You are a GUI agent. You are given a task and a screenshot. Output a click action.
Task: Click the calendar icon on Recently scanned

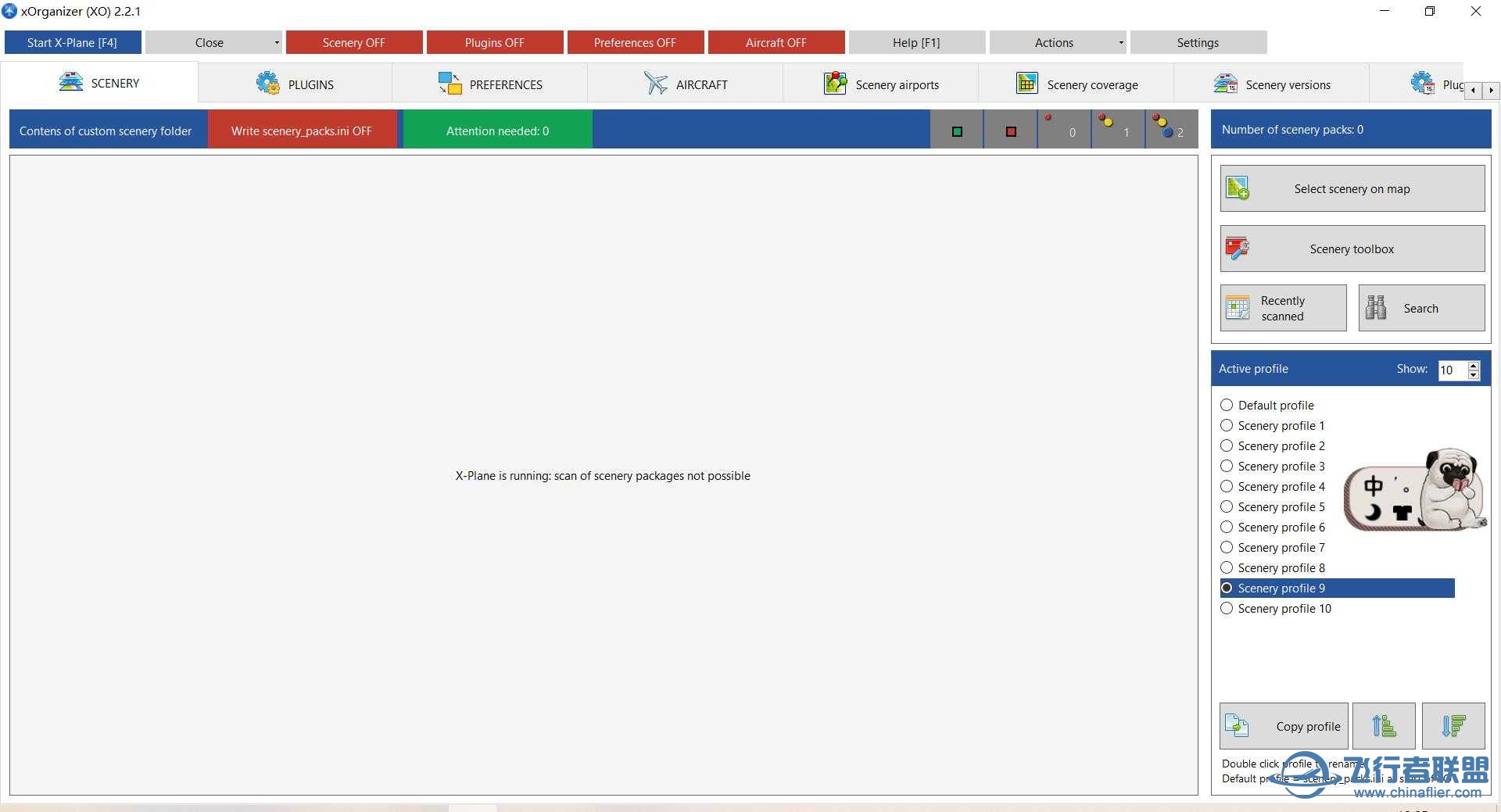coord(1238,308)
